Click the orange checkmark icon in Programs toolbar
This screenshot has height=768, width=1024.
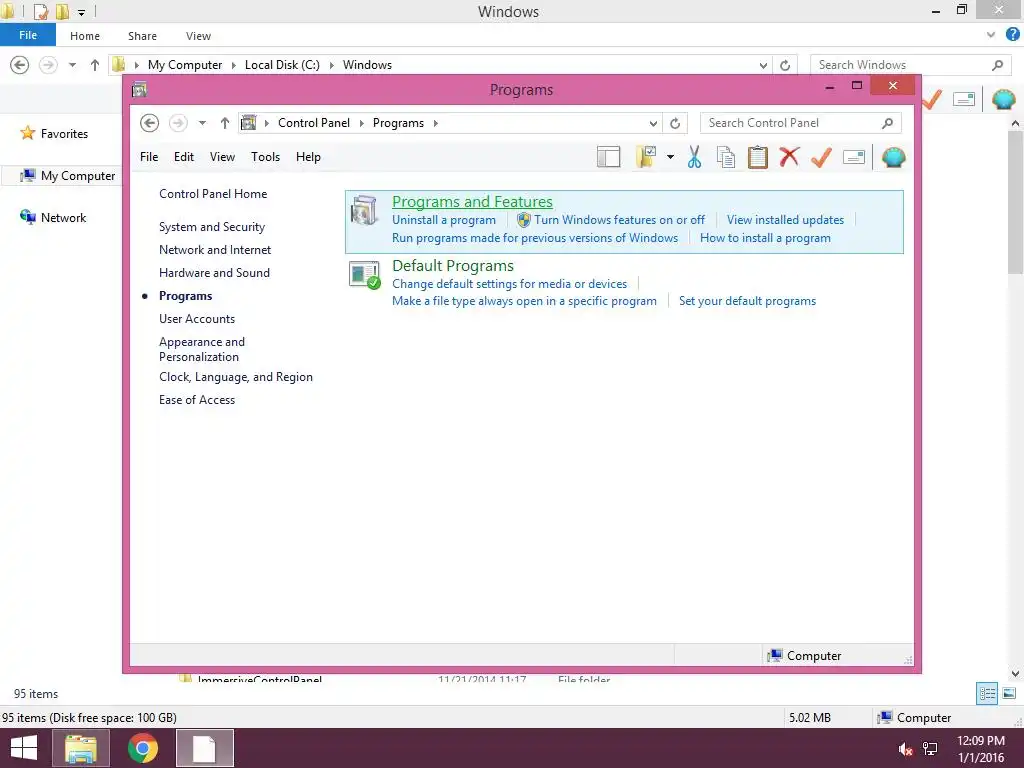[x=821, y=157]
